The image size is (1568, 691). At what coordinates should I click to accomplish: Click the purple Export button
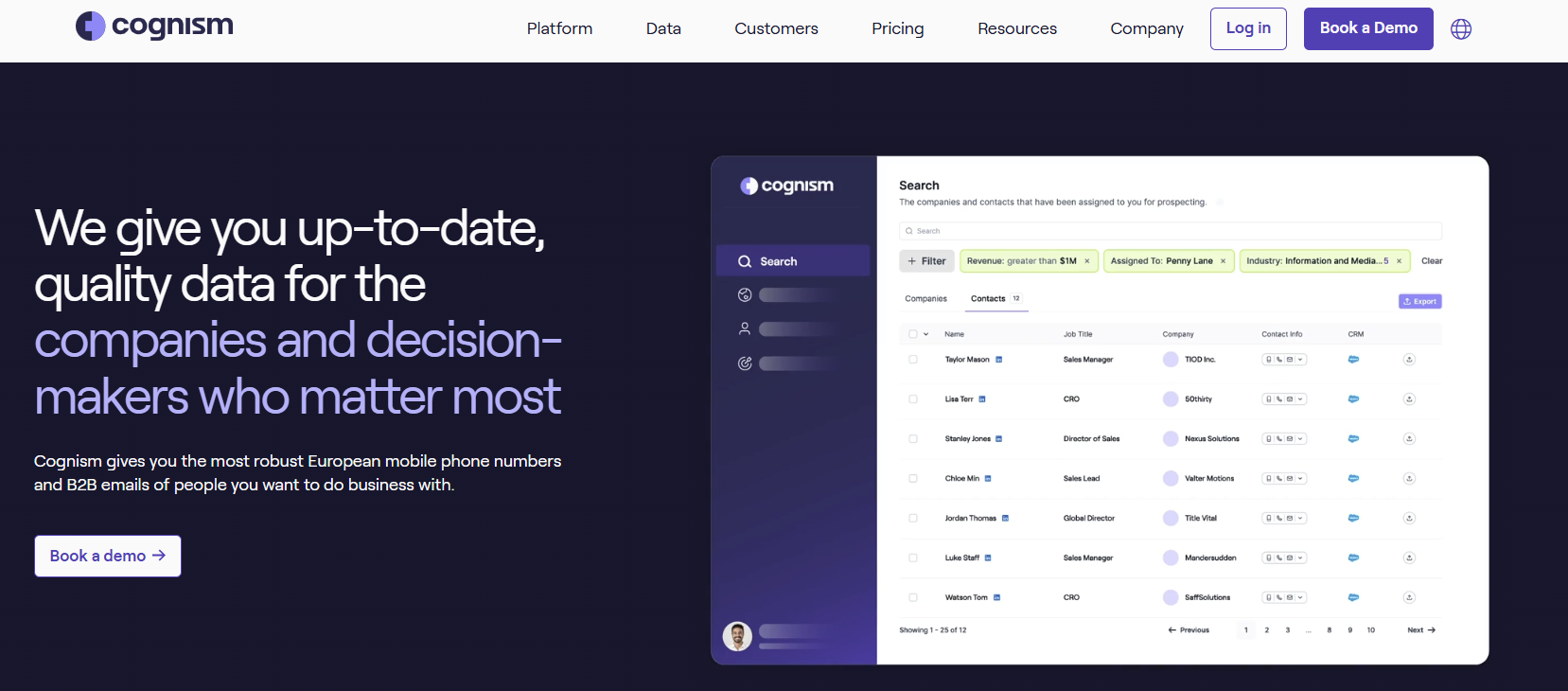point(1420,302)
